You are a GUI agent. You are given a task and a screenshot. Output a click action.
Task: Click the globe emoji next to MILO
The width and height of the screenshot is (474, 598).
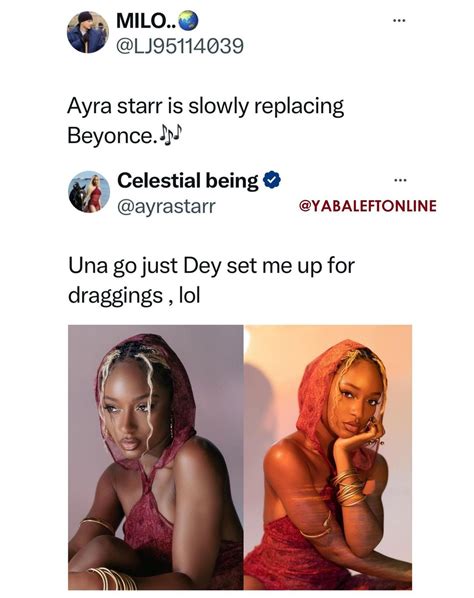click(x=189, y=21)
